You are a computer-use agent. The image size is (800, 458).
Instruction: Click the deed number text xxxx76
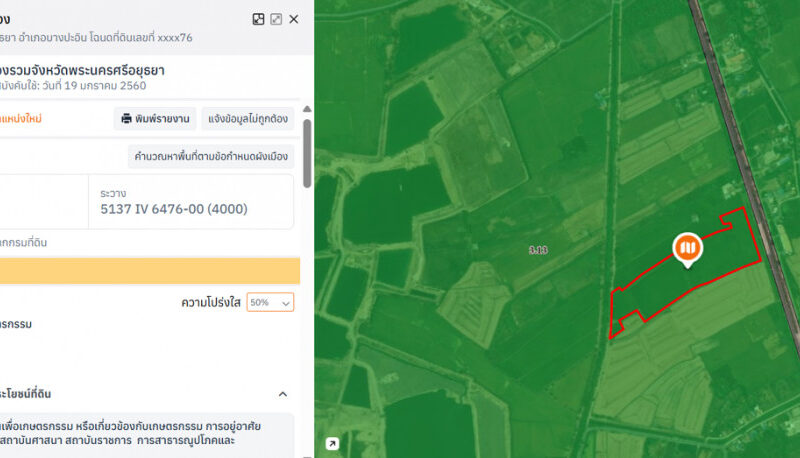pyautogui.click(x=175, y=38)
